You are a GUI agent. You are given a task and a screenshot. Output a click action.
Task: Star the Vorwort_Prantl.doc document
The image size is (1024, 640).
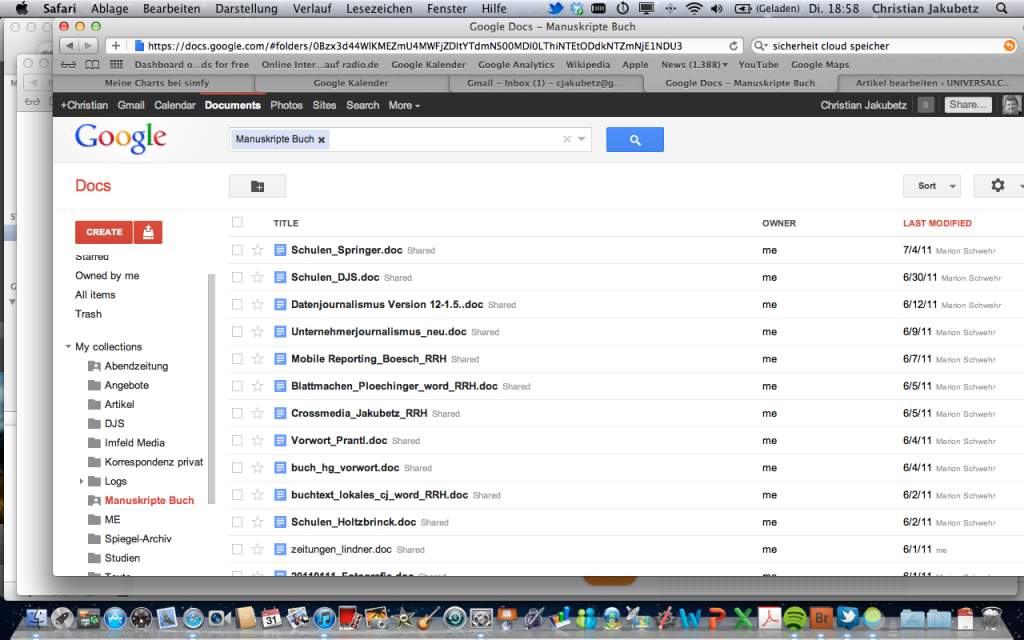click(x=257, y=441)
